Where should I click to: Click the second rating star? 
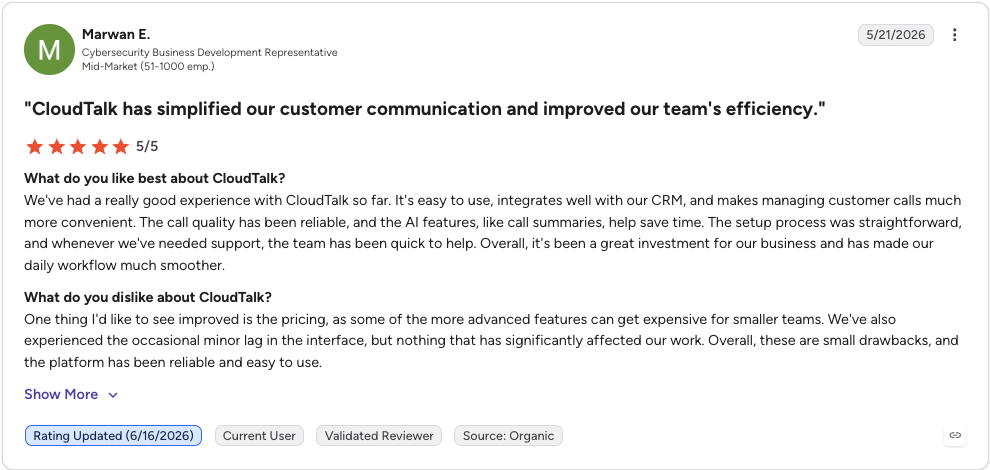click(56, 147)
